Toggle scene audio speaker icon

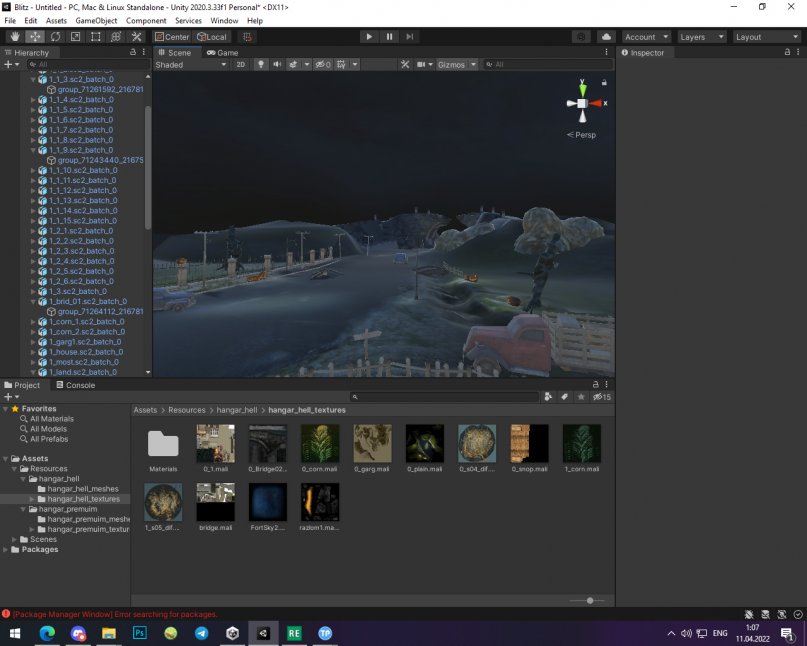277,64
